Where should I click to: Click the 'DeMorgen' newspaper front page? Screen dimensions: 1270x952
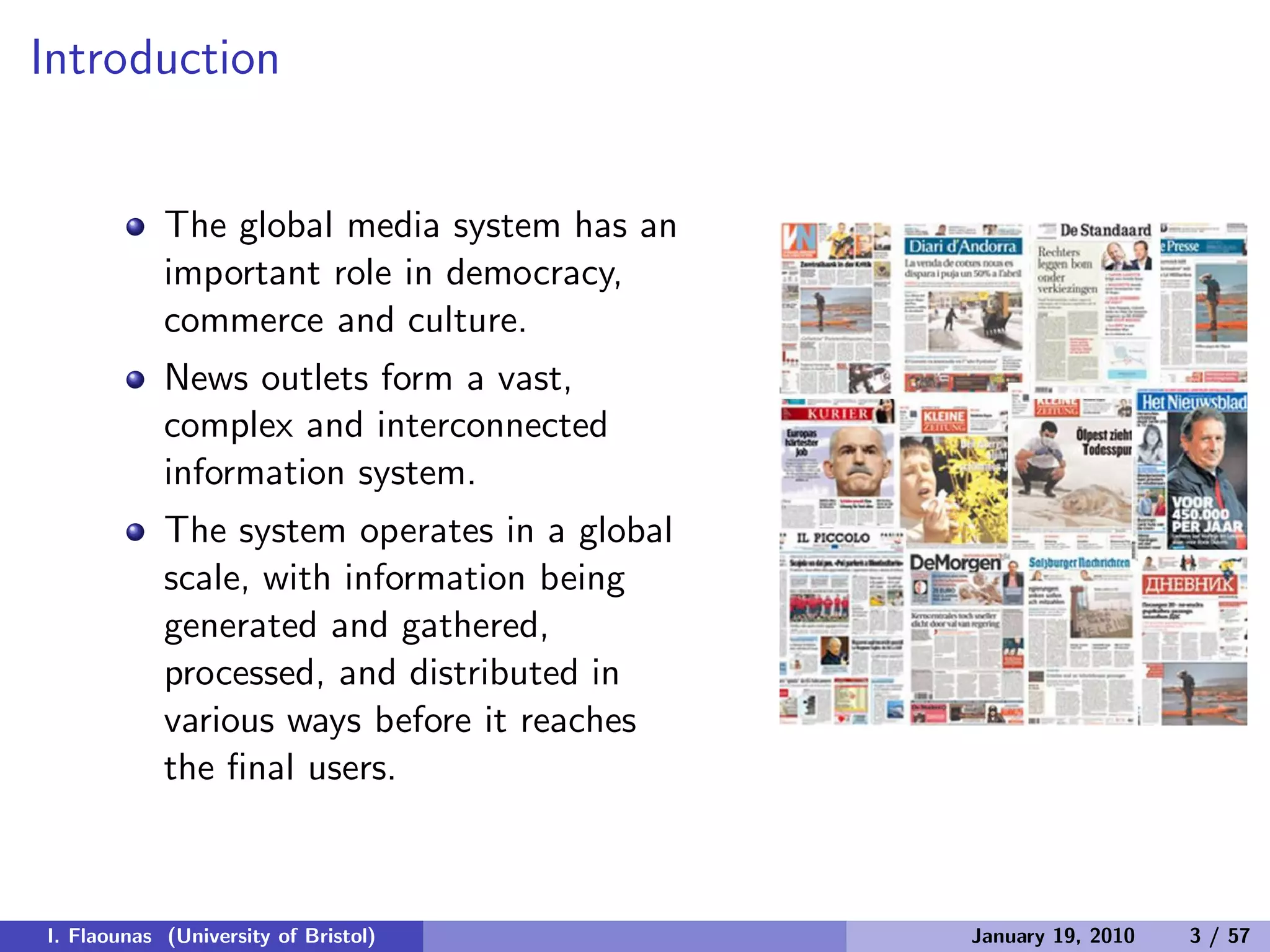[967, 638]
